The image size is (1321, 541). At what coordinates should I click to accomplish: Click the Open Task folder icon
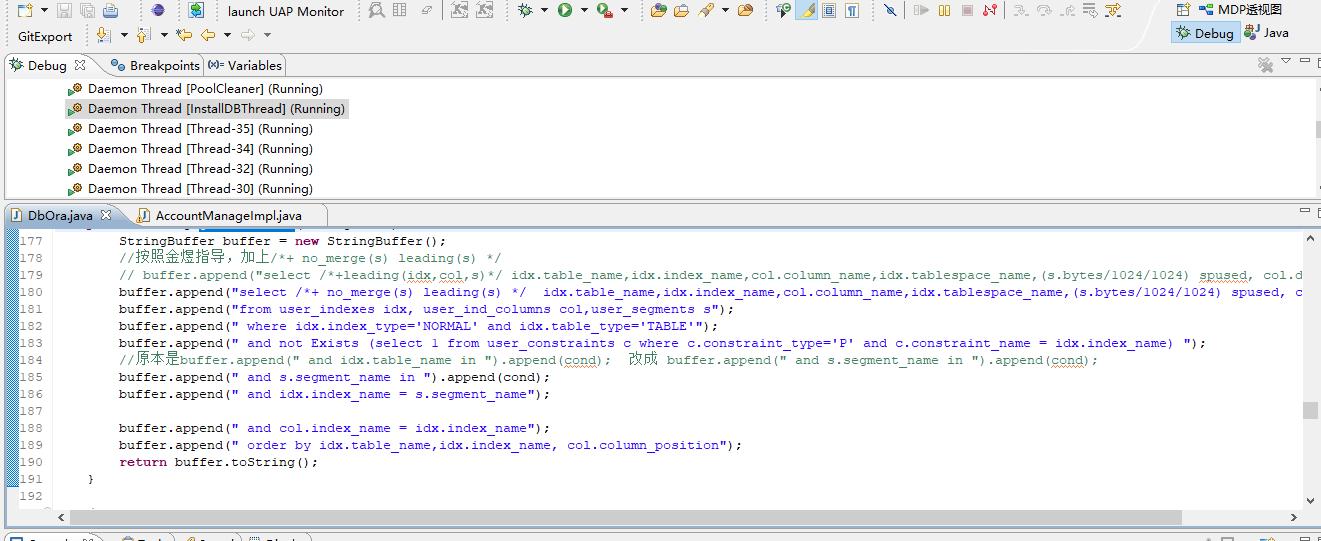(681, 11)
